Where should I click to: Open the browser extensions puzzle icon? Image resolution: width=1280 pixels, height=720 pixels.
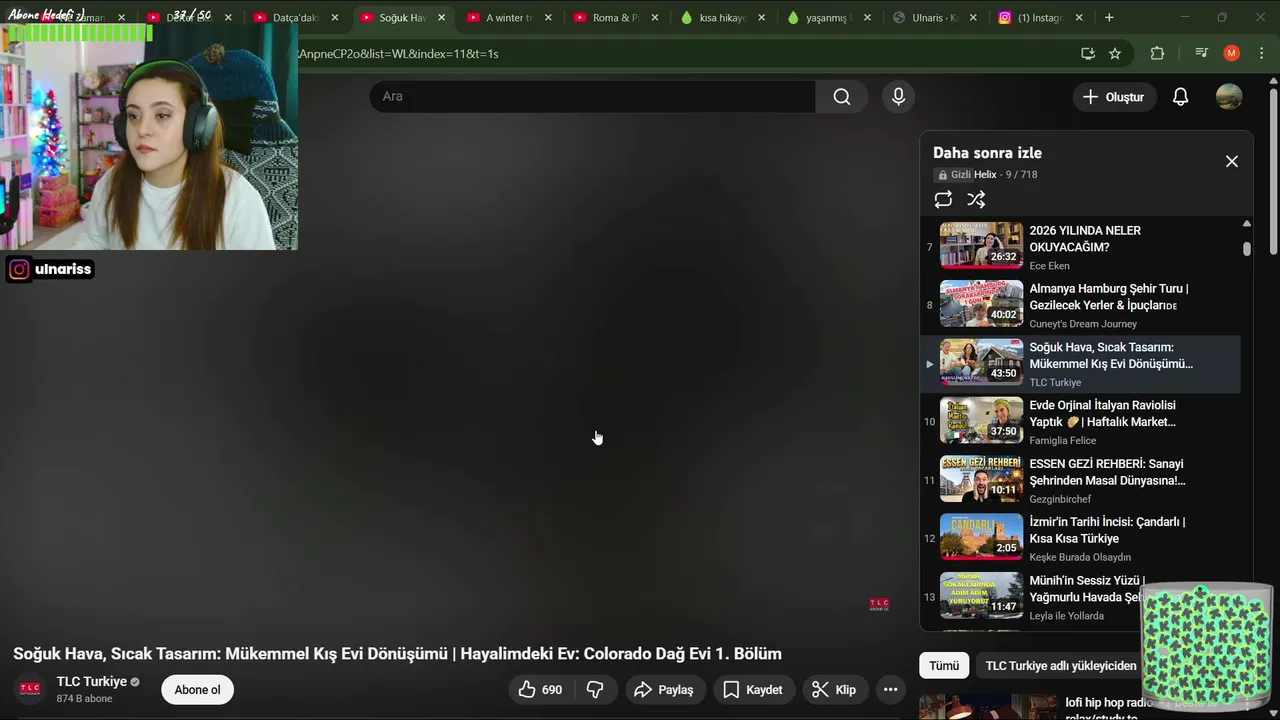tap(1157, 53)
